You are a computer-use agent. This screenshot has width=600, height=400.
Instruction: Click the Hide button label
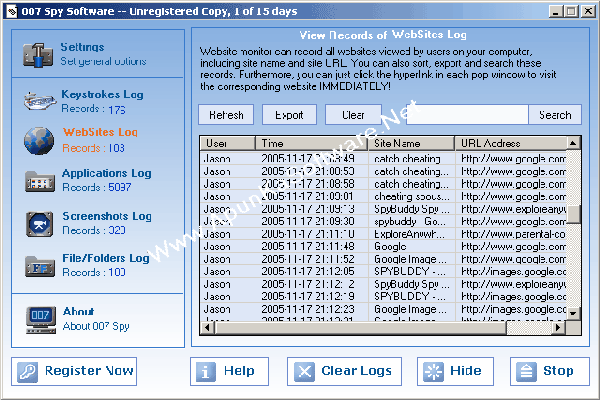pos(466,371)
